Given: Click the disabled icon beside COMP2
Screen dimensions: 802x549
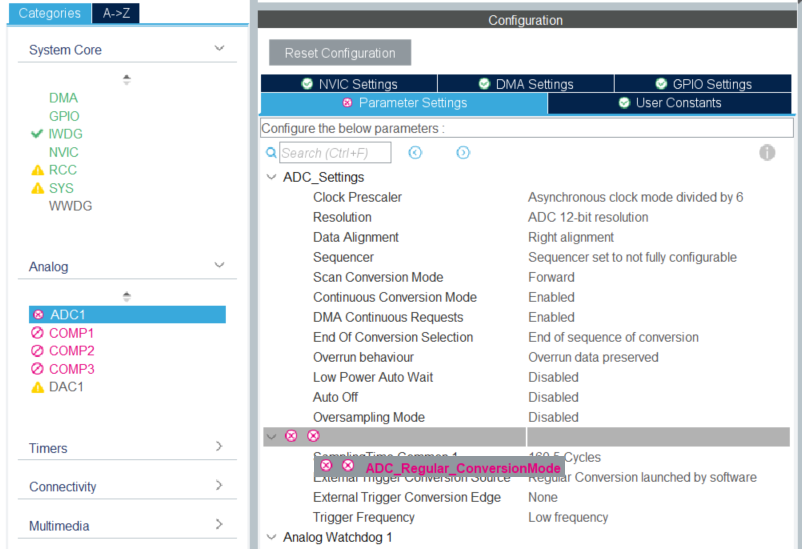Looking at the screenshot, I should pos(38,351).
